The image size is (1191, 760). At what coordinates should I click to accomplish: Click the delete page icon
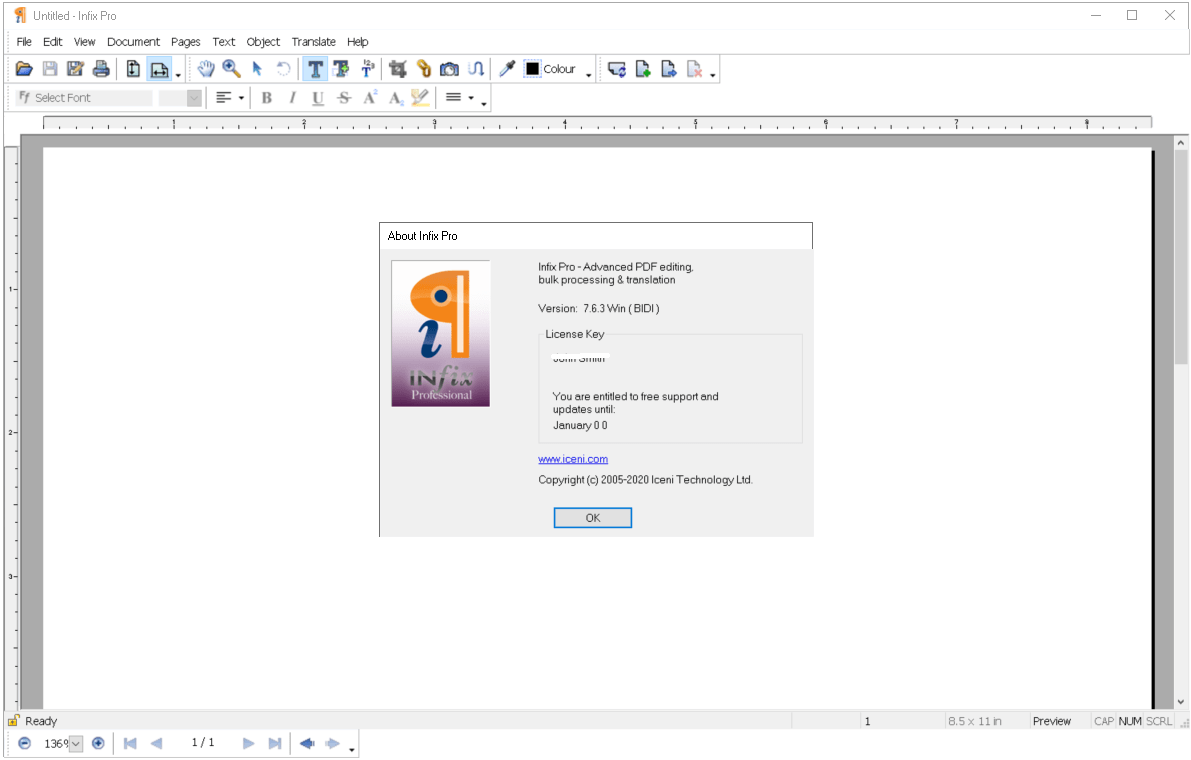coord(694,69)
